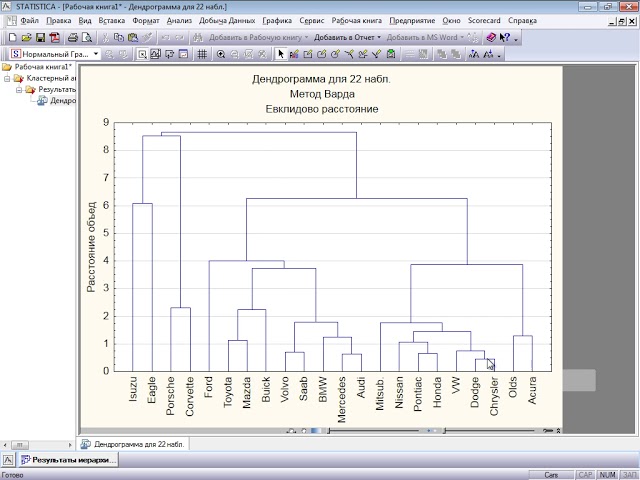Open the Сервис menu
Screen dimensions: 640x480
coord(311,21)
